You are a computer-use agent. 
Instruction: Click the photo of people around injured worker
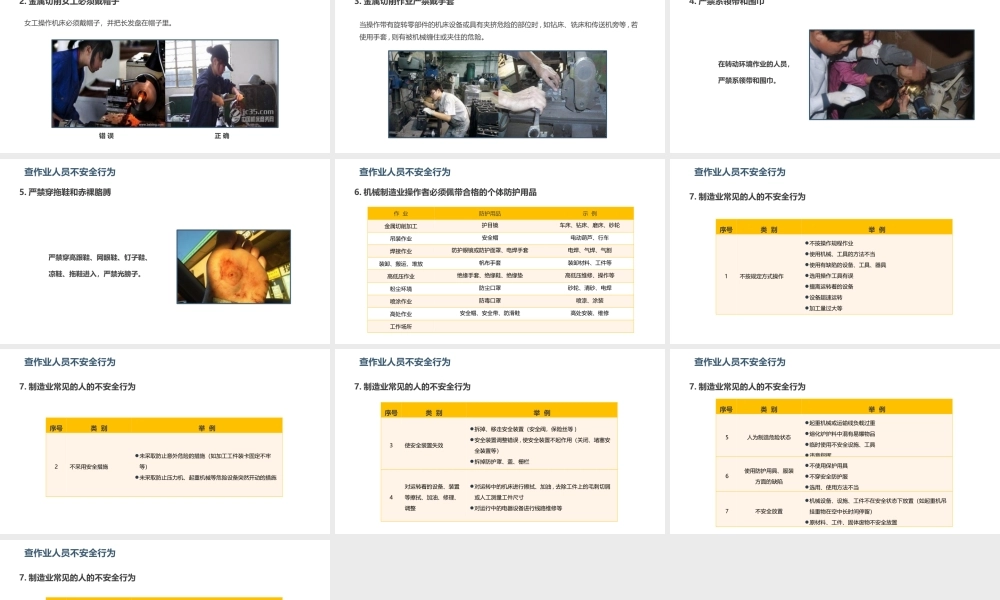coord(892,75)
